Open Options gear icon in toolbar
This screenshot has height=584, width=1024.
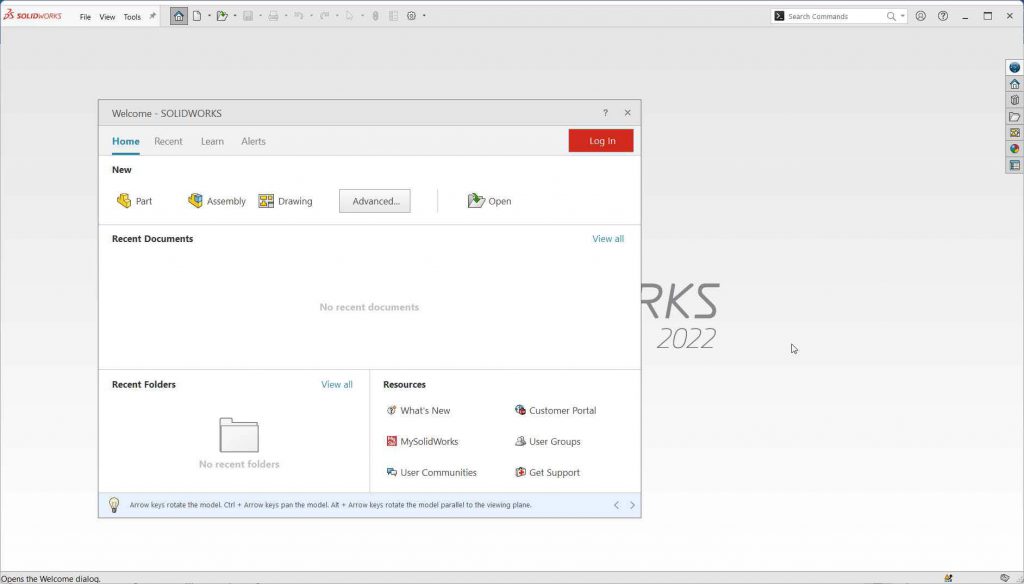point(411,16)
